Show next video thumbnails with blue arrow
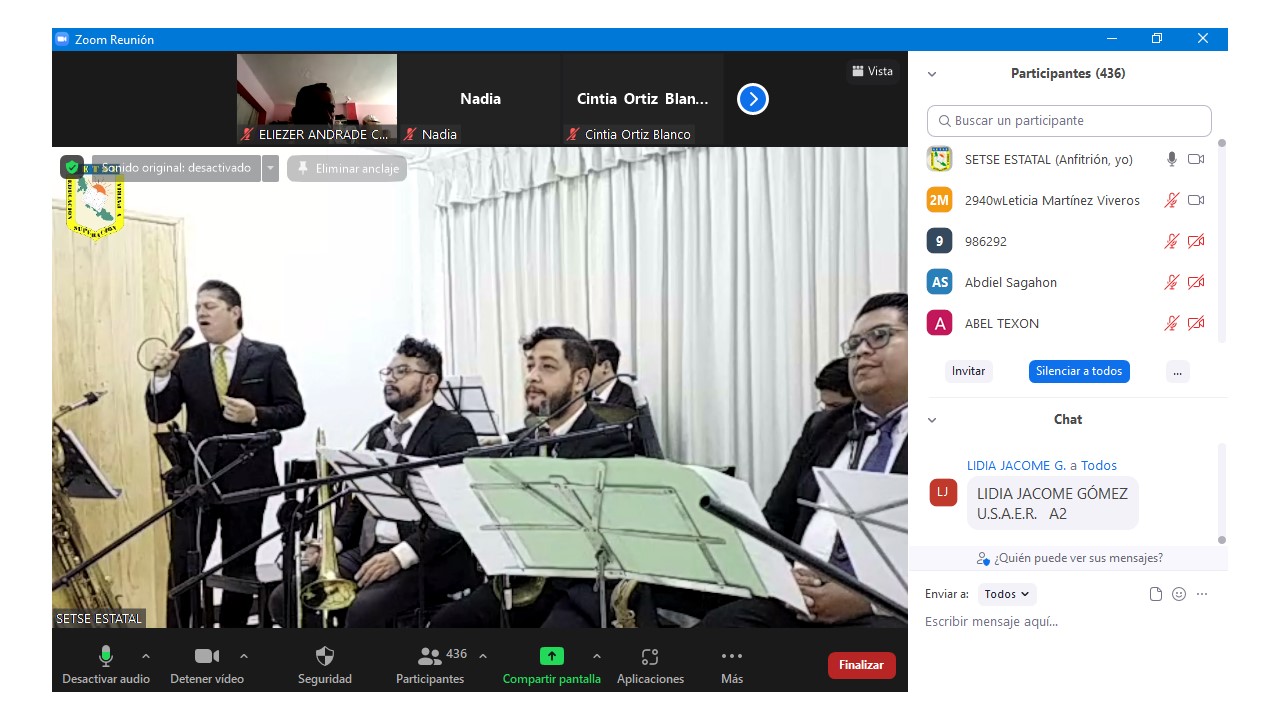 [x=752, y=99]
